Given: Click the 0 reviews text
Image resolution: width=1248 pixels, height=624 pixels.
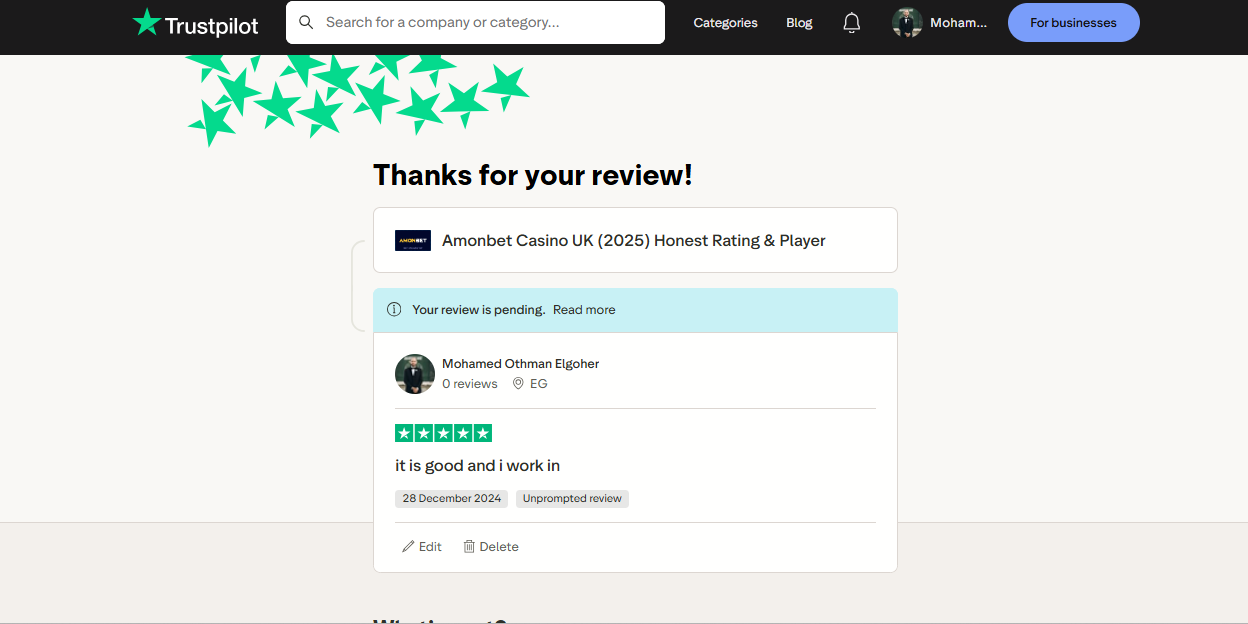Looking at the screenshot, I should (x=470, y=384).
